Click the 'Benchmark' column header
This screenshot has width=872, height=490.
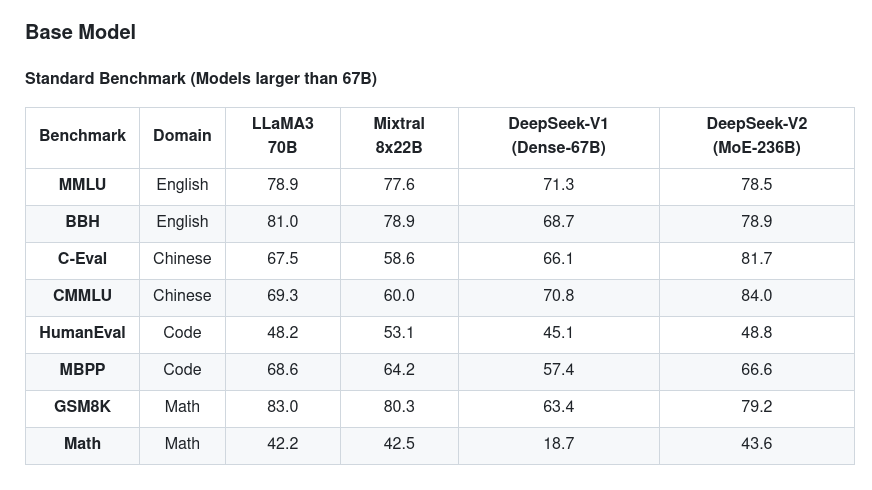(82, 135)
